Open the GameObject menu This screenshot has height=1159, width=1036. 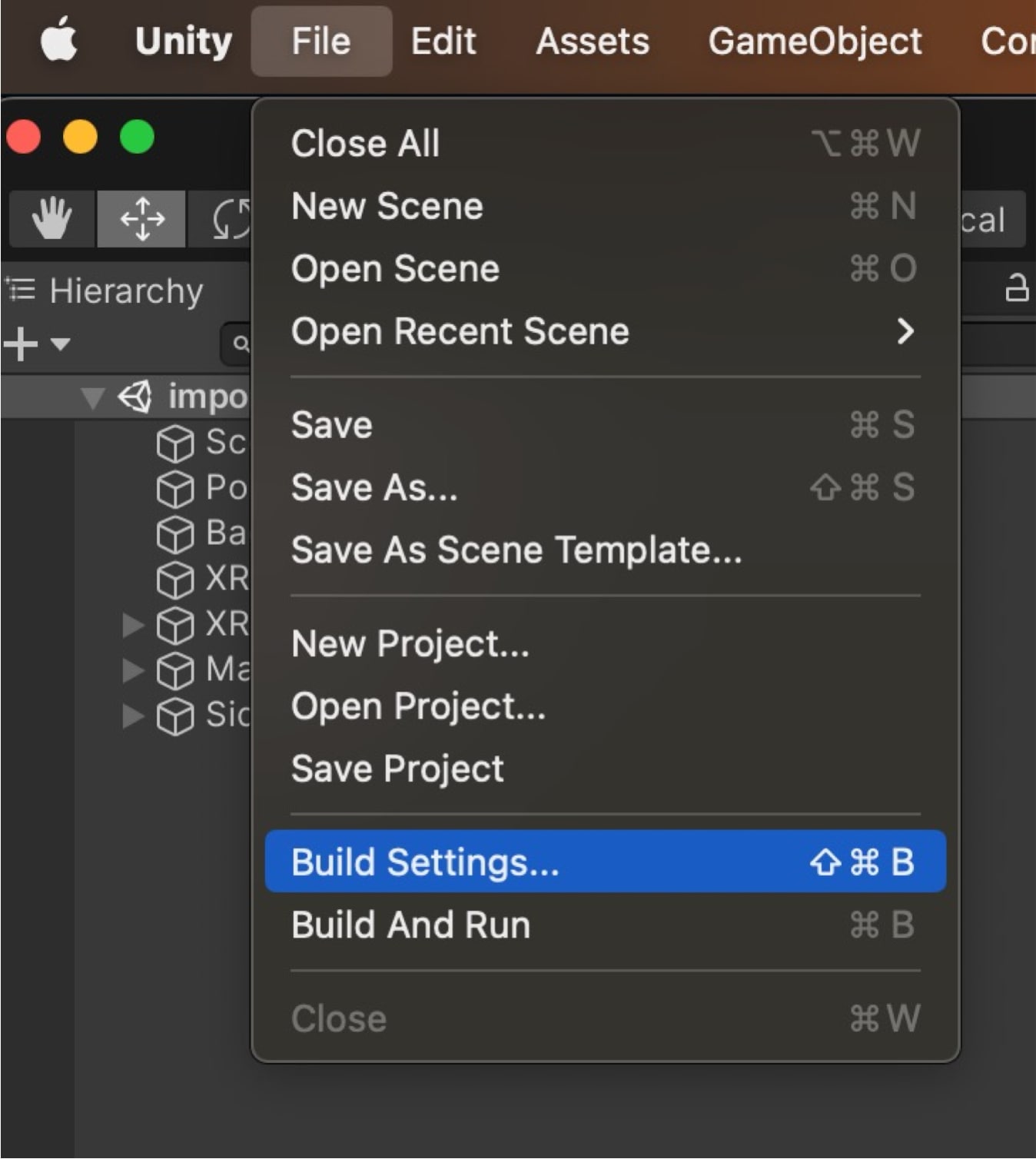[816, 41]
